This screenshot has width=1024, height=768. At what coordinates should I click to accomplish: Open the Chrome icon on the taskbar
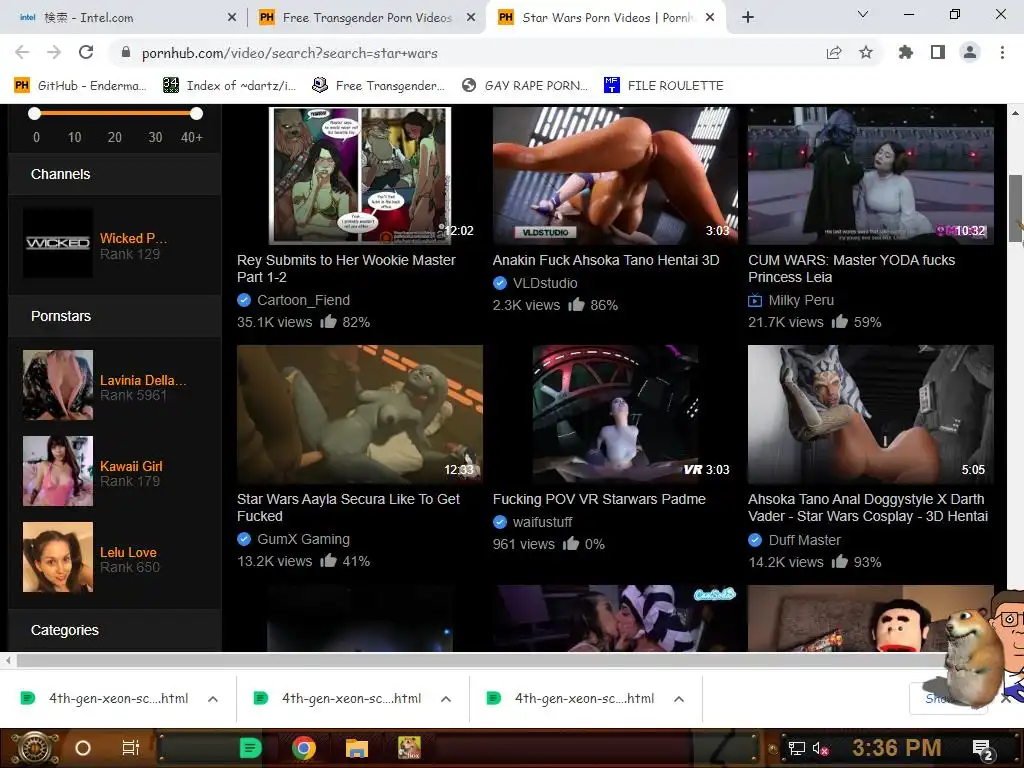pos(304,748)
